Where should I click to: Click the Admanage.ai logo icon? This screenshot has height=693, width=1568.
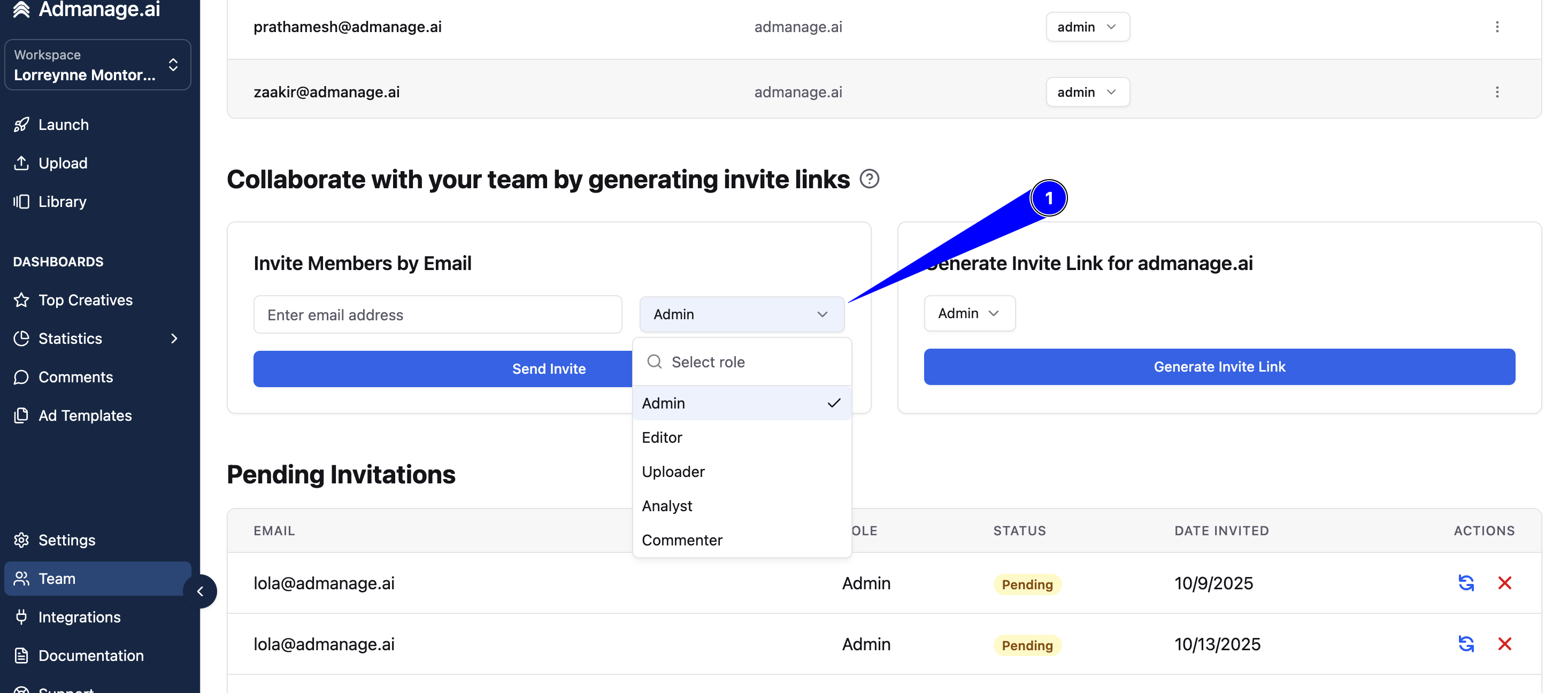click(x=22, y=9)
